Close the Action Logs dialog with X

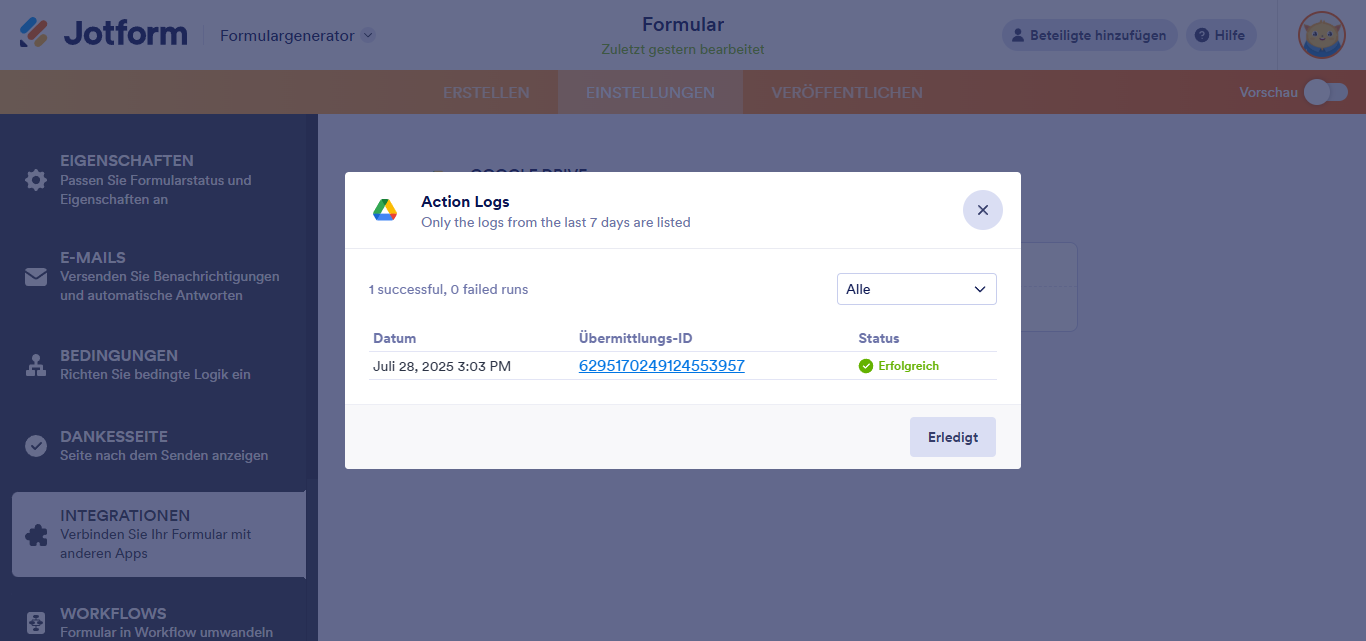click(x=983, y=210)
